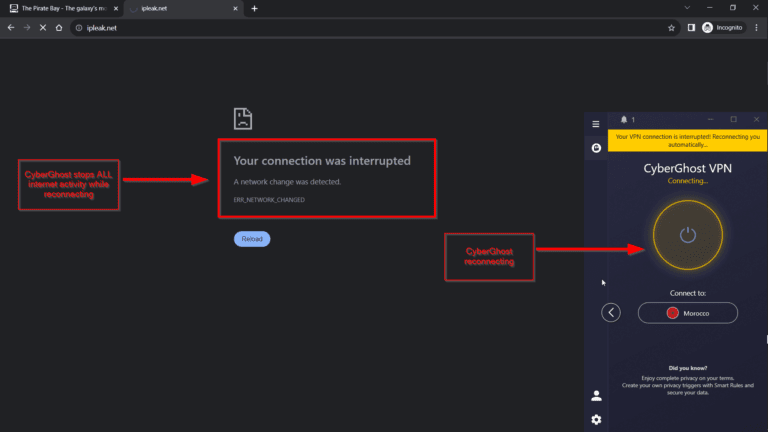Viewport: 768px width, 432px height.
Task: Click the Reload button on error page
Action: pyautogui.click(x=251, y=239)
